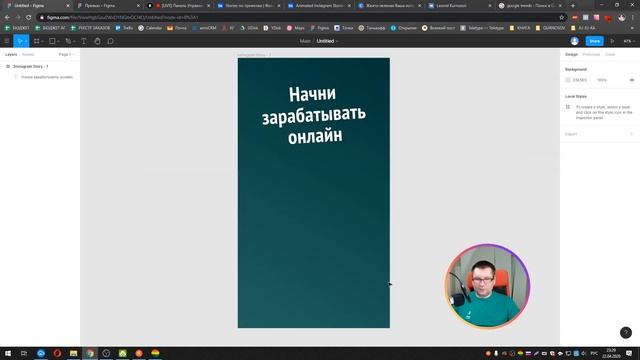Click the Chrome icon on the taskbar
This screenshot has height=360, width=640.
pos(90,353)
